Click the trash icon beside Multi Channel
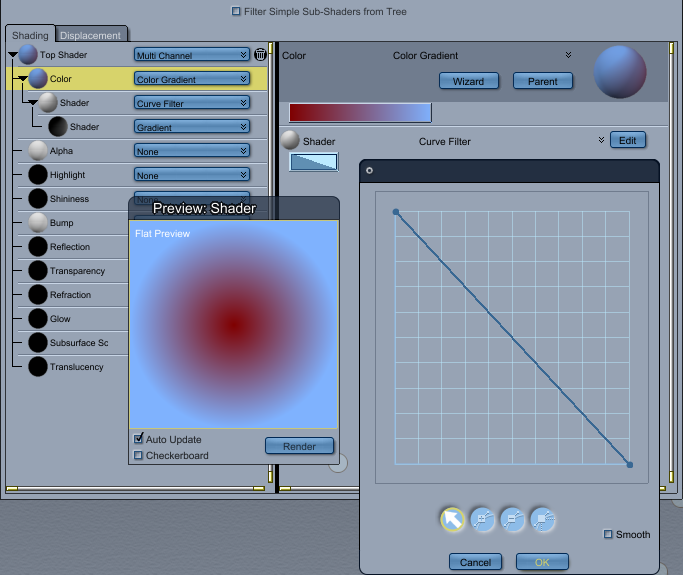683x575 pixels. coord(260,54)
